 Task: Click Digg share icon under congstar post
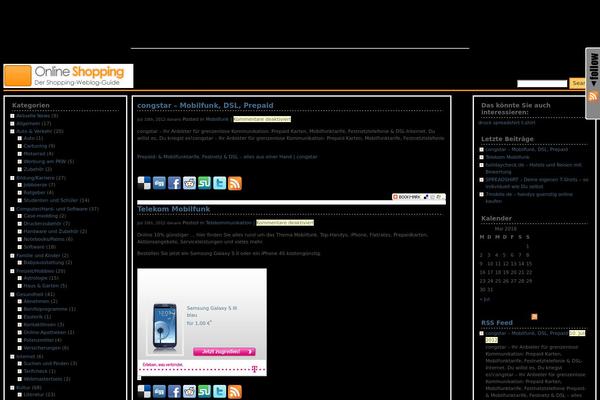coord(159,183)
